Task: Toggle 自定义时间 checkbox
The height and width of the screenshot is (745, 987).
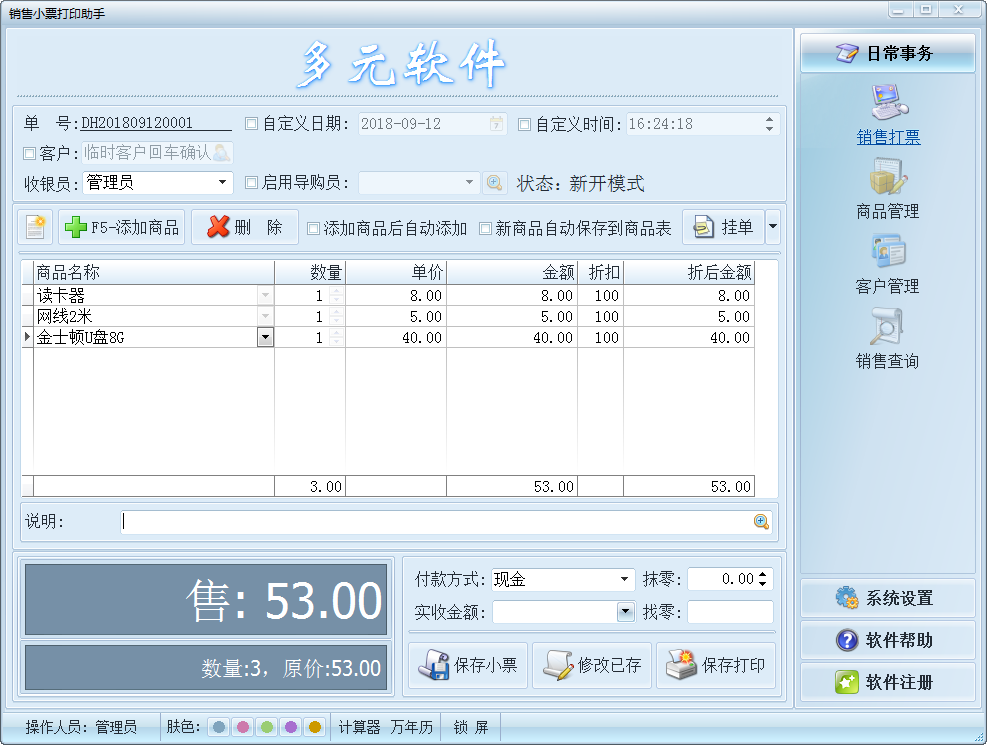Action: pyautogui.click(x=524, y=124)
